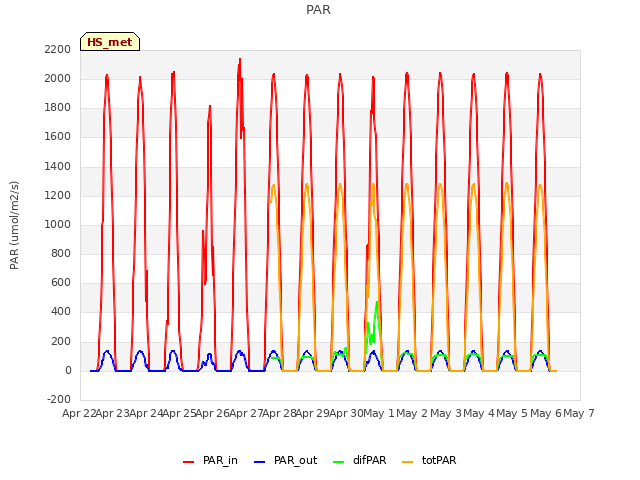Toggle PAR_out legend label

296,460
